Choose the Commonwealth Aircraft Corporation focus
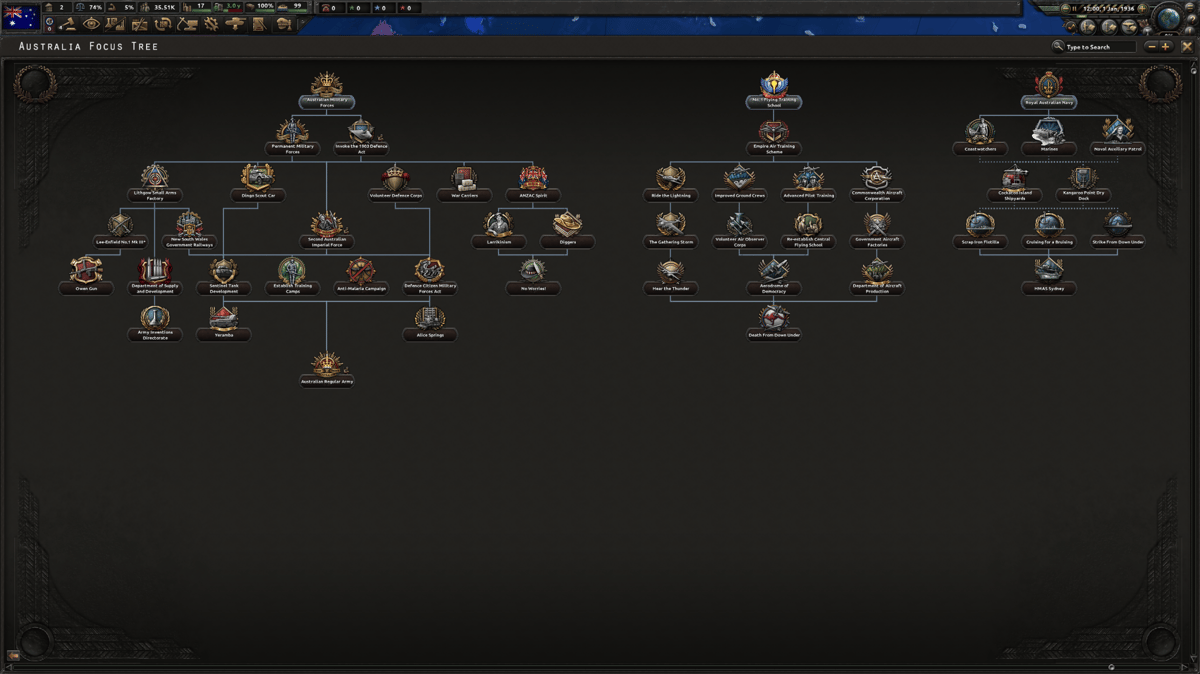Screen dimensions: 1200x674 pos(877,183)
